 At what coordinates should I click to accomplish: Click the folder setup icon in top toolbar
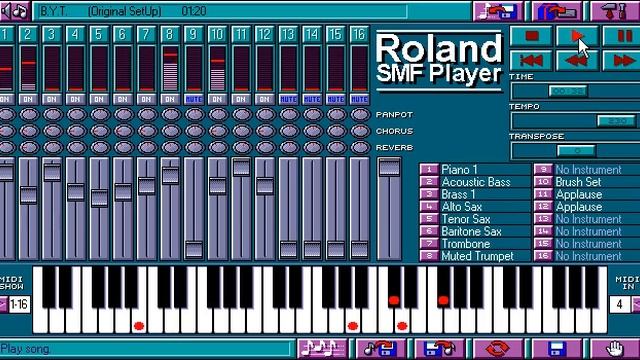(x=557, y=11)
